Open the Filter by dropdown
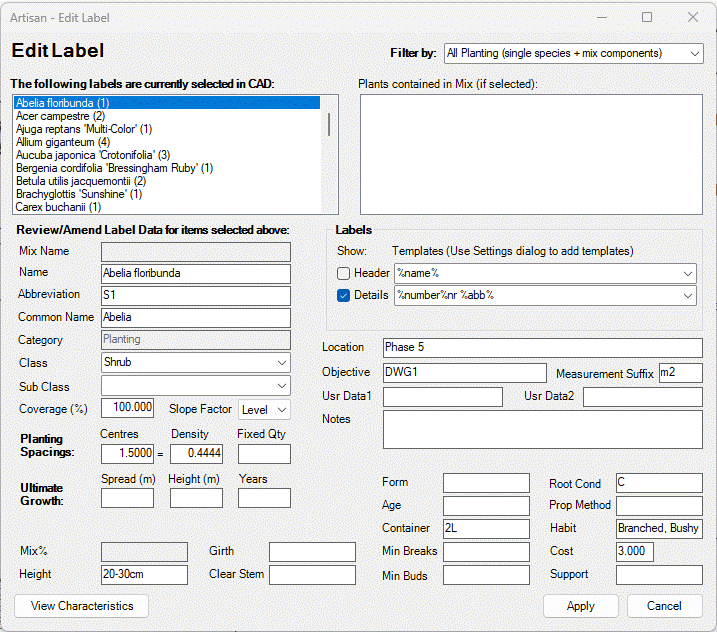The image size is (717, 632). pos(573,53)
